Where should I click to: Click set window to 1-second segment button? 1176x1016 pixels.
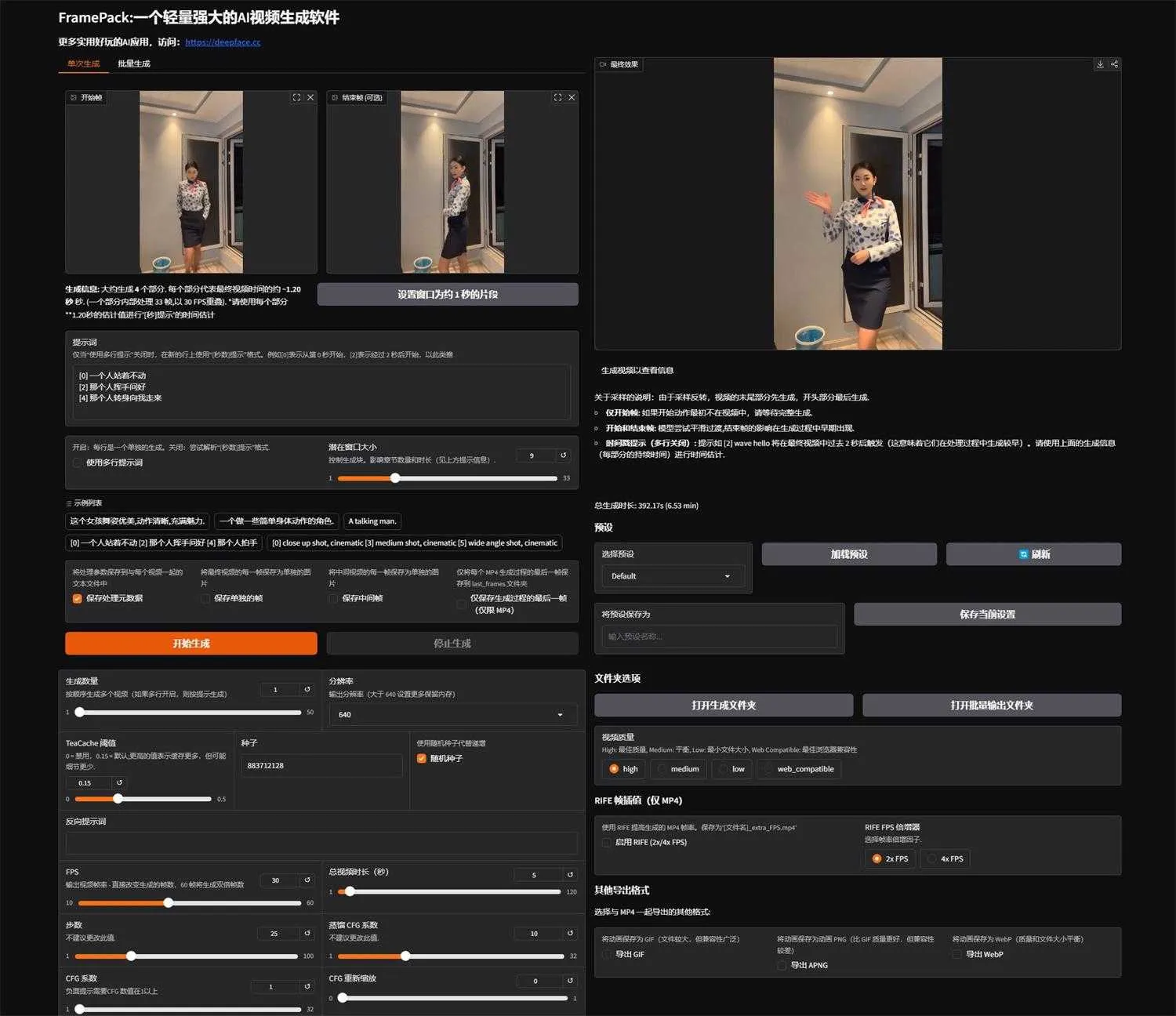[x=448, y=294]
